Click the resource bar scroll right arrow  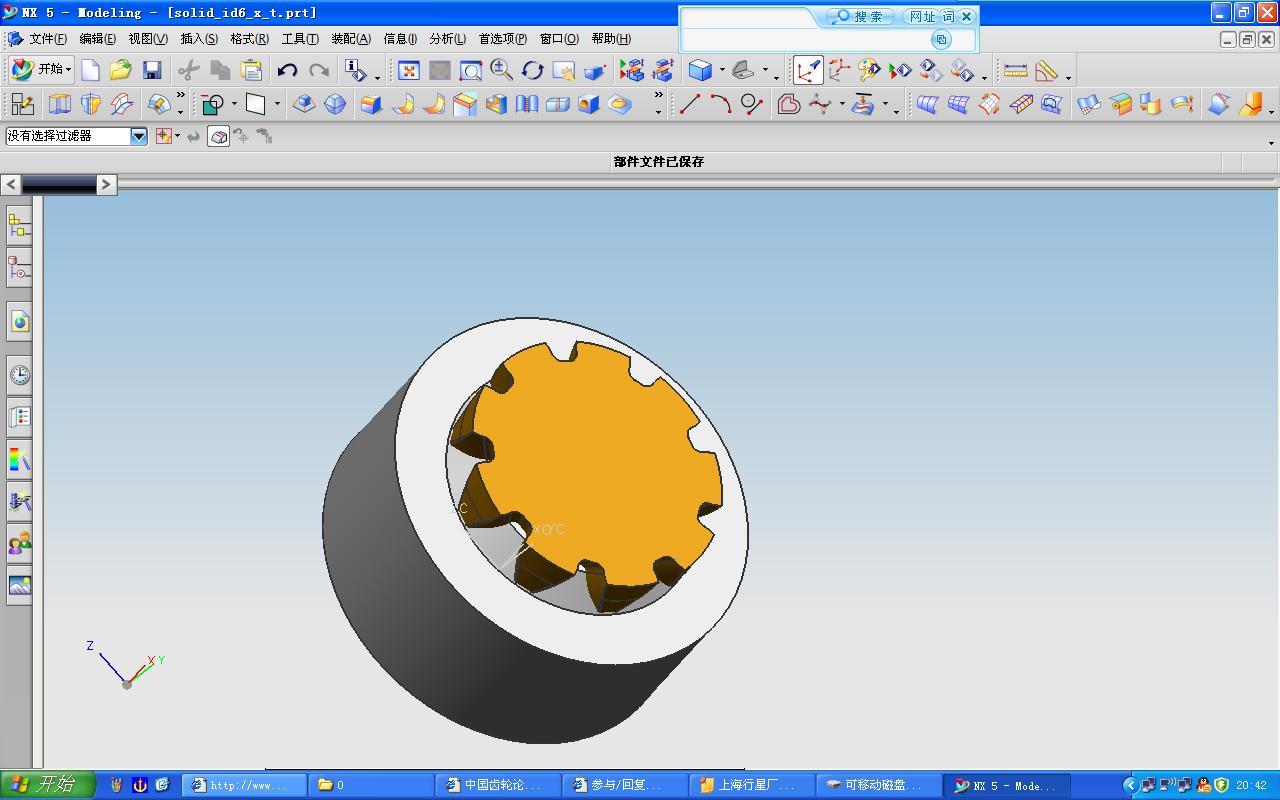pos(106,184)
